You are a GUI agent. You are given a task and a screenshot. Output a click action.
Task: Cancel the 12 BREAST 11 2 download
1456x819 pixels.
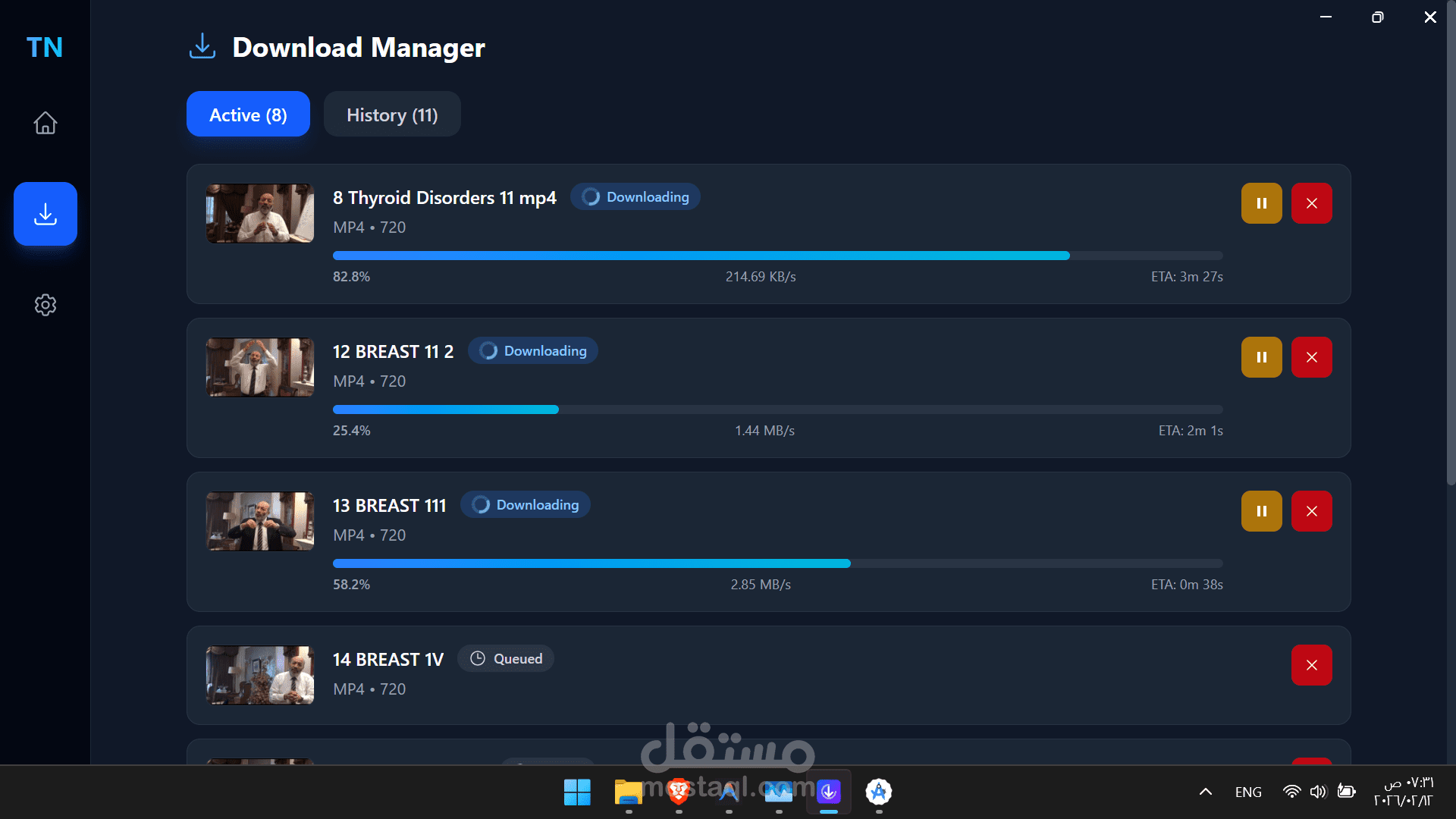coord(1311,357)
